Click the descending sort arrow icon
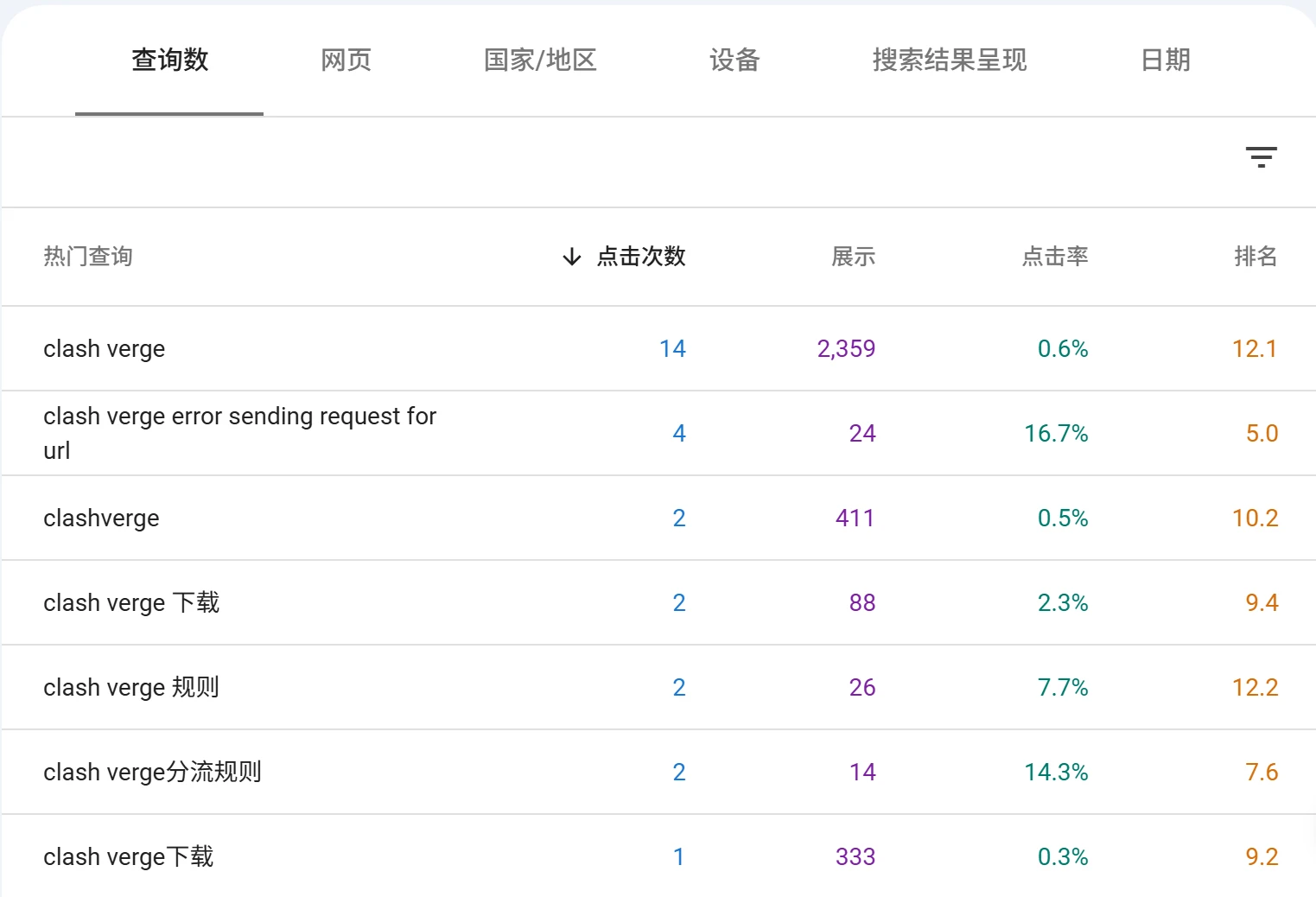1316x897 pixels. (571, 257)
